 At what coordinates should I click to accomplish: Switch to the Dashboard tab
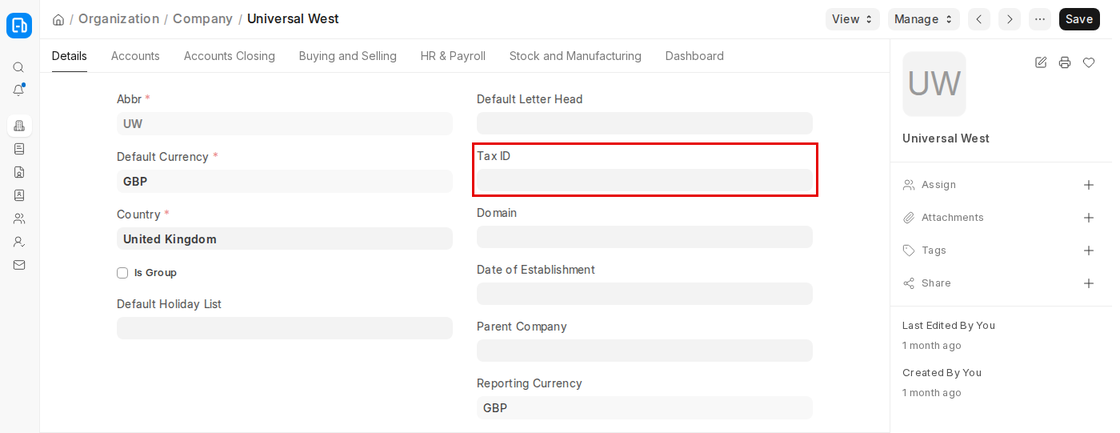(x=694, y=56)
